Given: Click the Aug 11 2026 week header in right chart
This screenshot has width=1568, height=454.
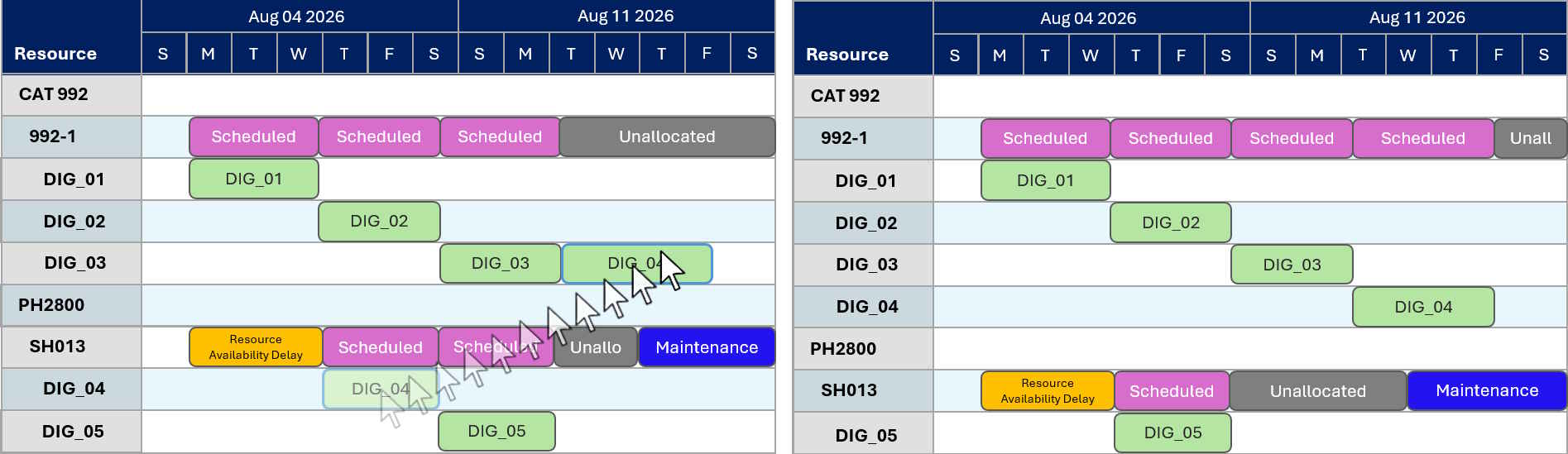Looking at the screenshot, I should click(x=1417, y=17).
